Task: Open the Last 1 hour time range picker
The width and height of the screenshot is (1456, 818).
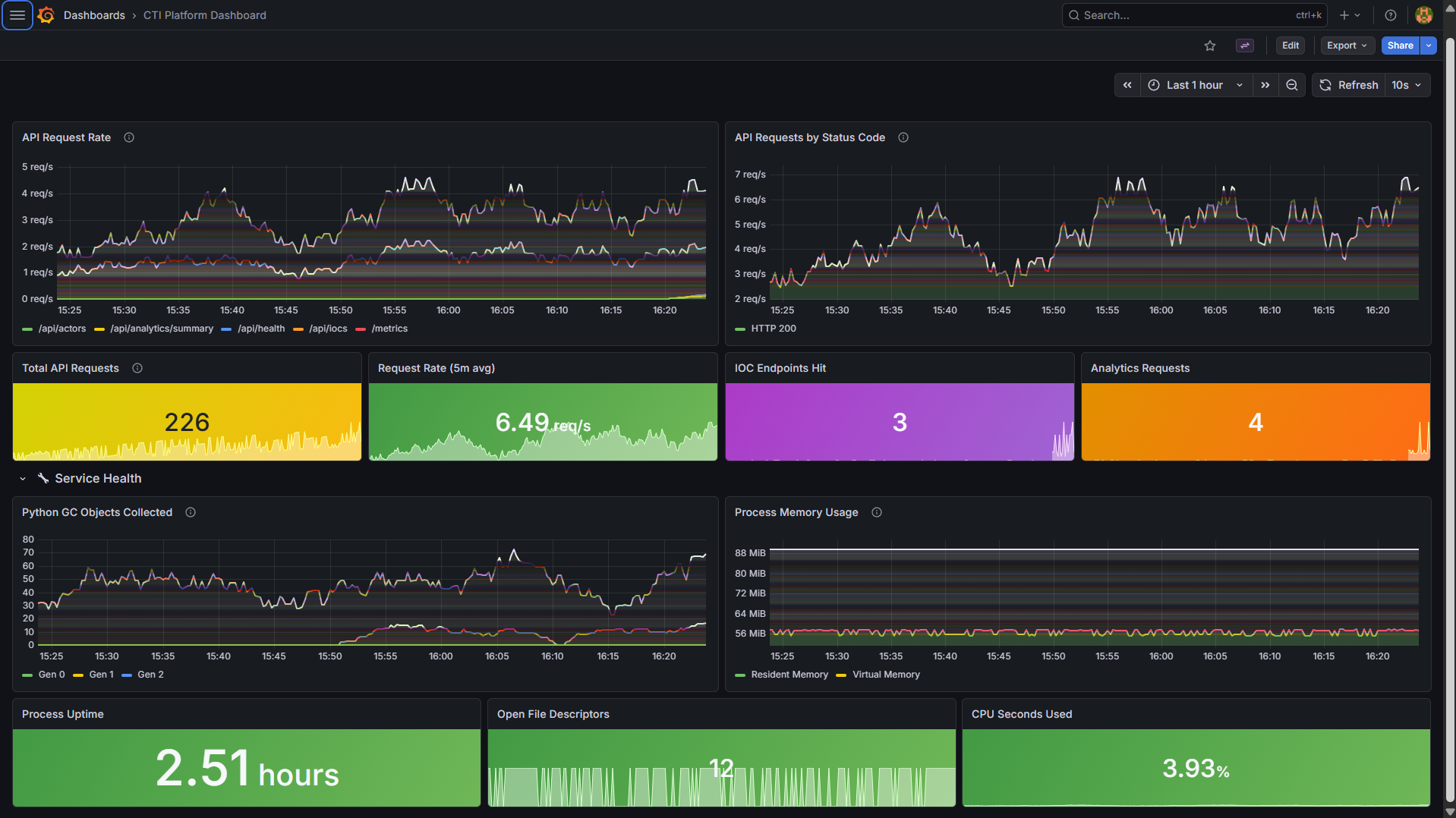Action: pos(1194,85)
